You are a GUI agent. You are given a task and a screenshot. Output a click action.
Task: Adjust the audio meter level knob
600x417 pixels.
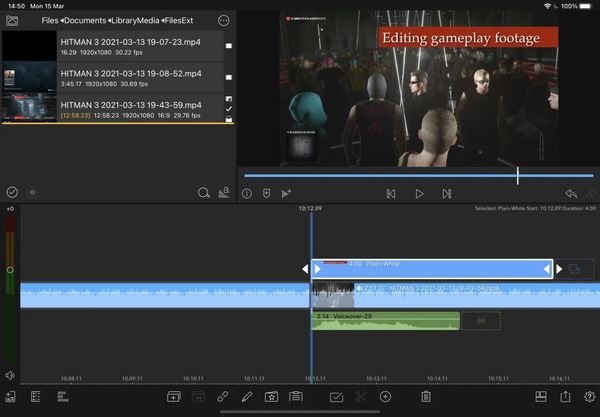pos(10,270)
